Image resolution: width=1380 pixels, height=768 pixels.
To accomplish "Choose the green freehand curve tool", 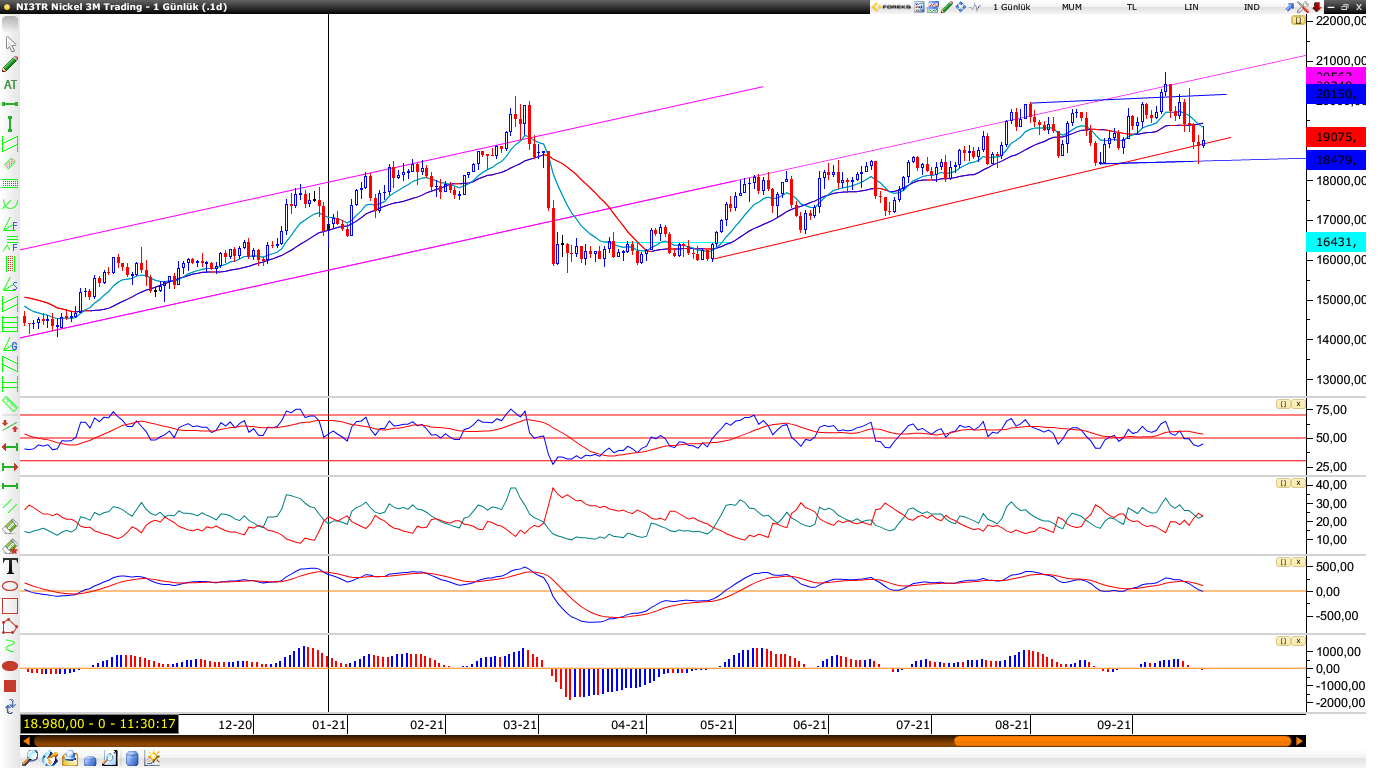I will [x=11, y=646].
